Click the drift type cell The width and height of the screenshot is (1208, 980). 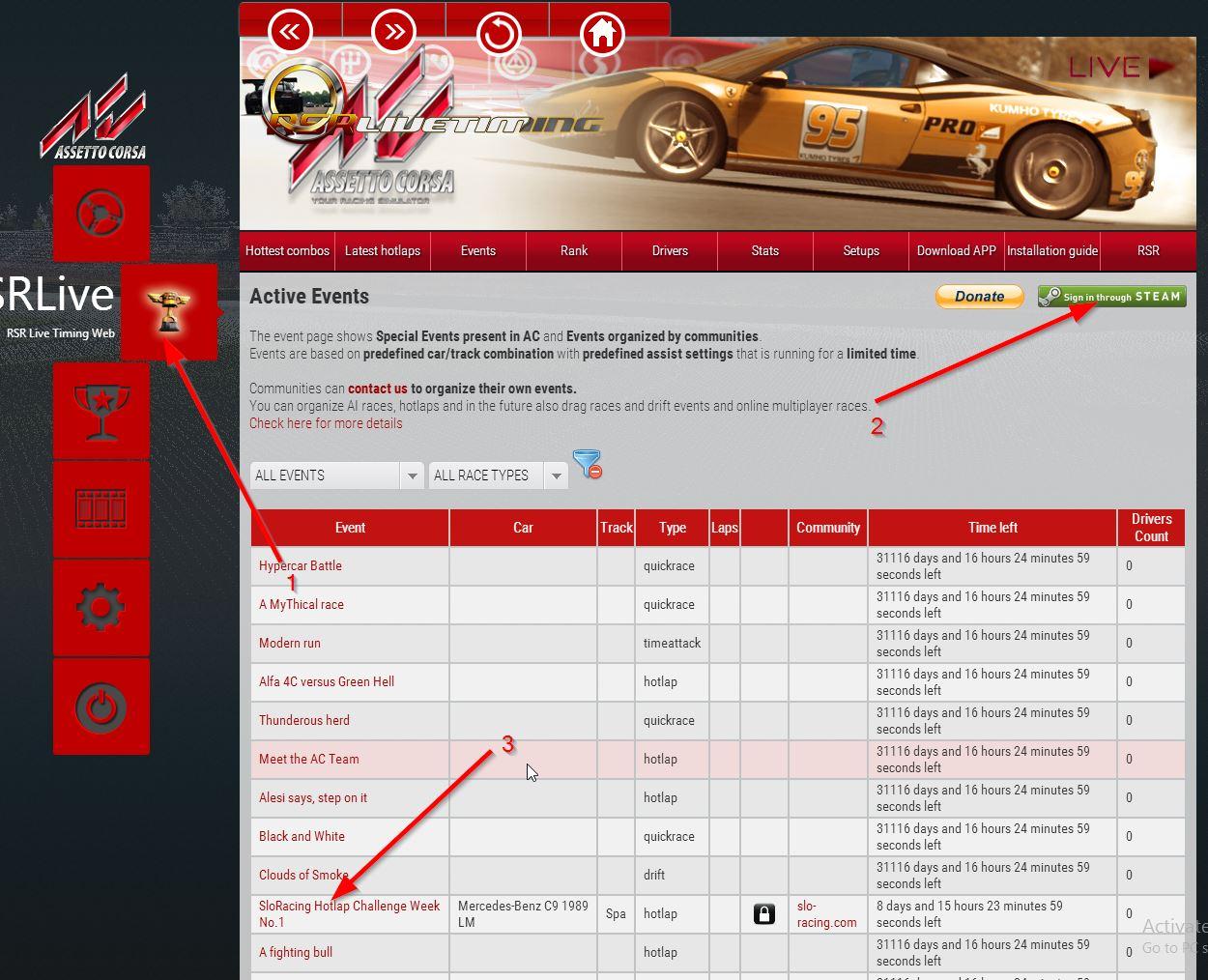coord(673,875)
